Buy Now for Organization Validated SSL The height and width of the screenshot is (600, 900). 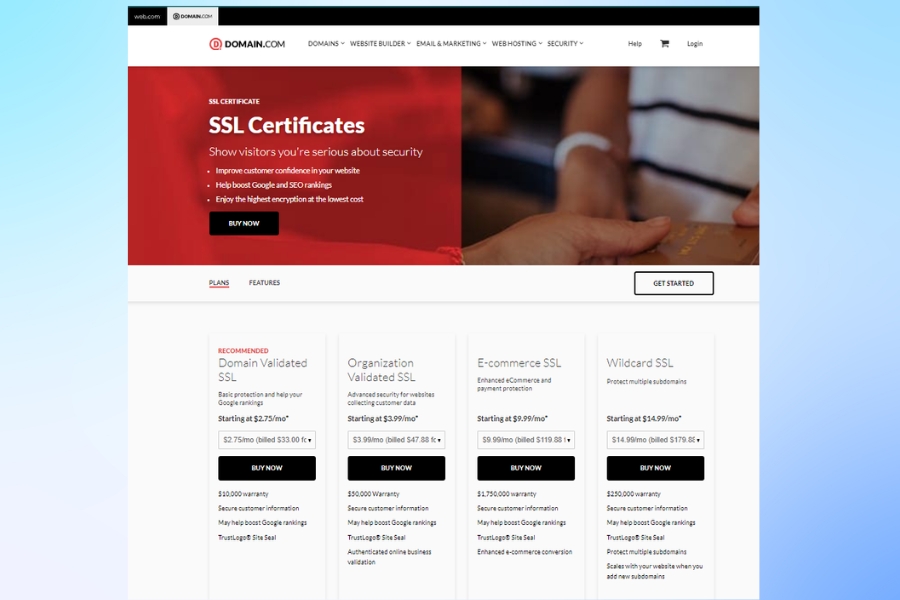click(x=396, y=468)
